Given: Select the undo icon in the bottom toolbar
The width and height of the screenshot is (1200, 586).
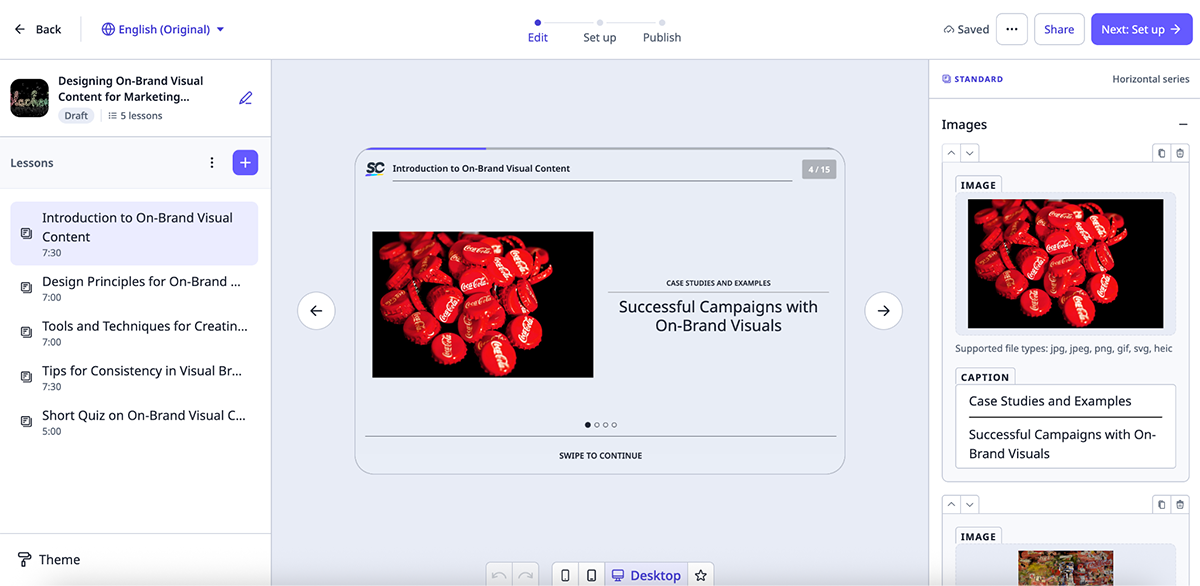Looking at the screenshot, I should pyautogui.click(x=499, y=574).
